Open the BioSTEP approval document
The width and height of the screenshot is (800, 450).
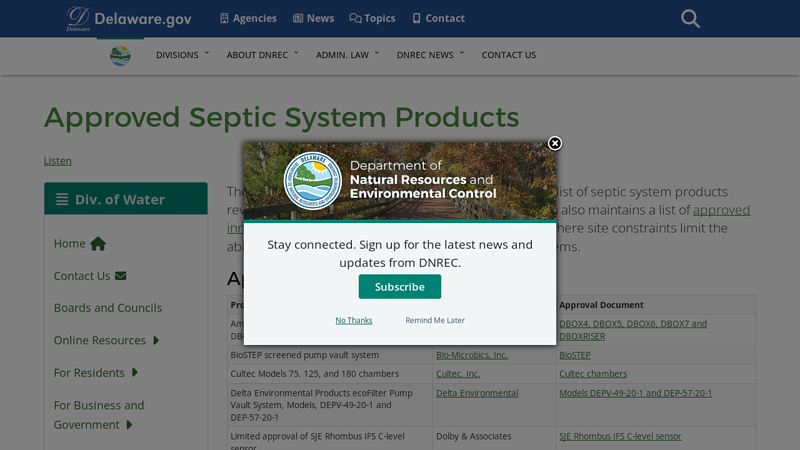[x=574, y=355]
